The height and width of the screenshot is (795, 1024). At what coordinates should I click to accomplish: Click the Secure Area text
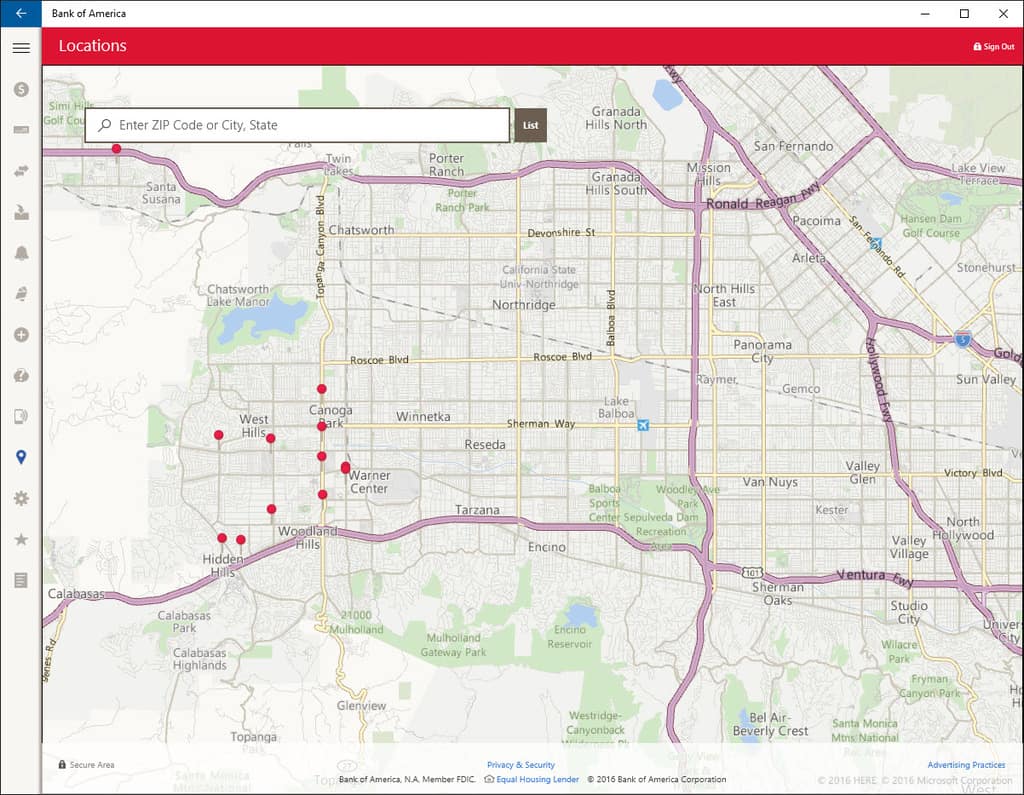click(x=91, y=764)
